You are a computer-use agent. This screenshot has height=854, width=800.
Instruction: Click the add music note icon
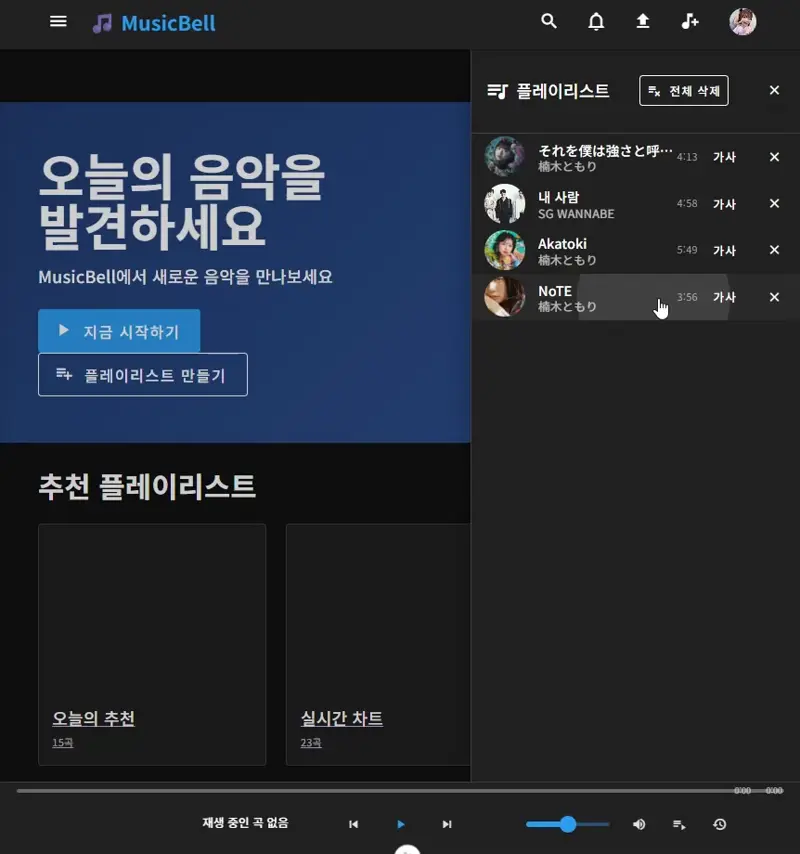coord(690,22)
